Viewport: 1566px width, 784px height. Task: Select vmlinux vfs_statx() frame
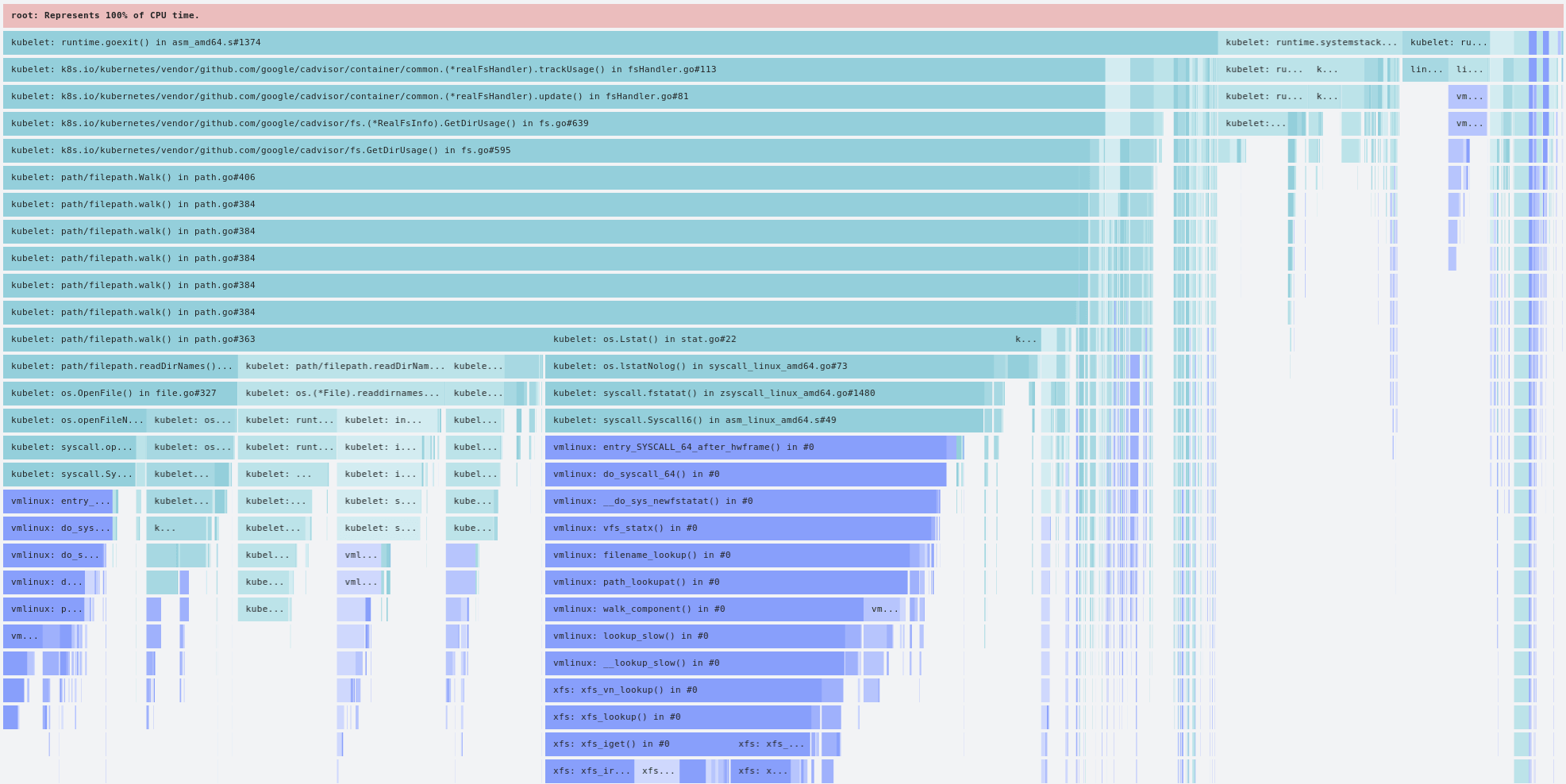[738, 528]
